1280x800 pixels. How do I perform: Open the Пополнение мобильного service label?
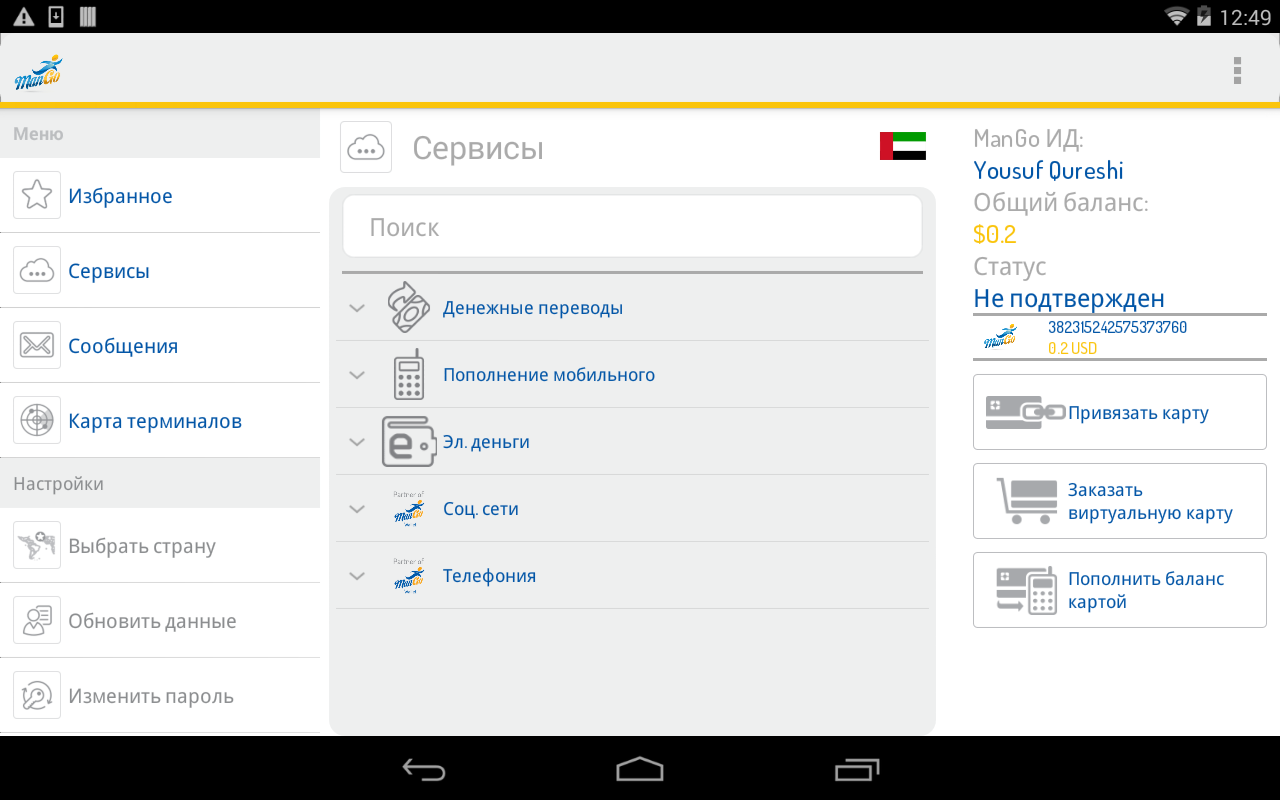(549, 374)
